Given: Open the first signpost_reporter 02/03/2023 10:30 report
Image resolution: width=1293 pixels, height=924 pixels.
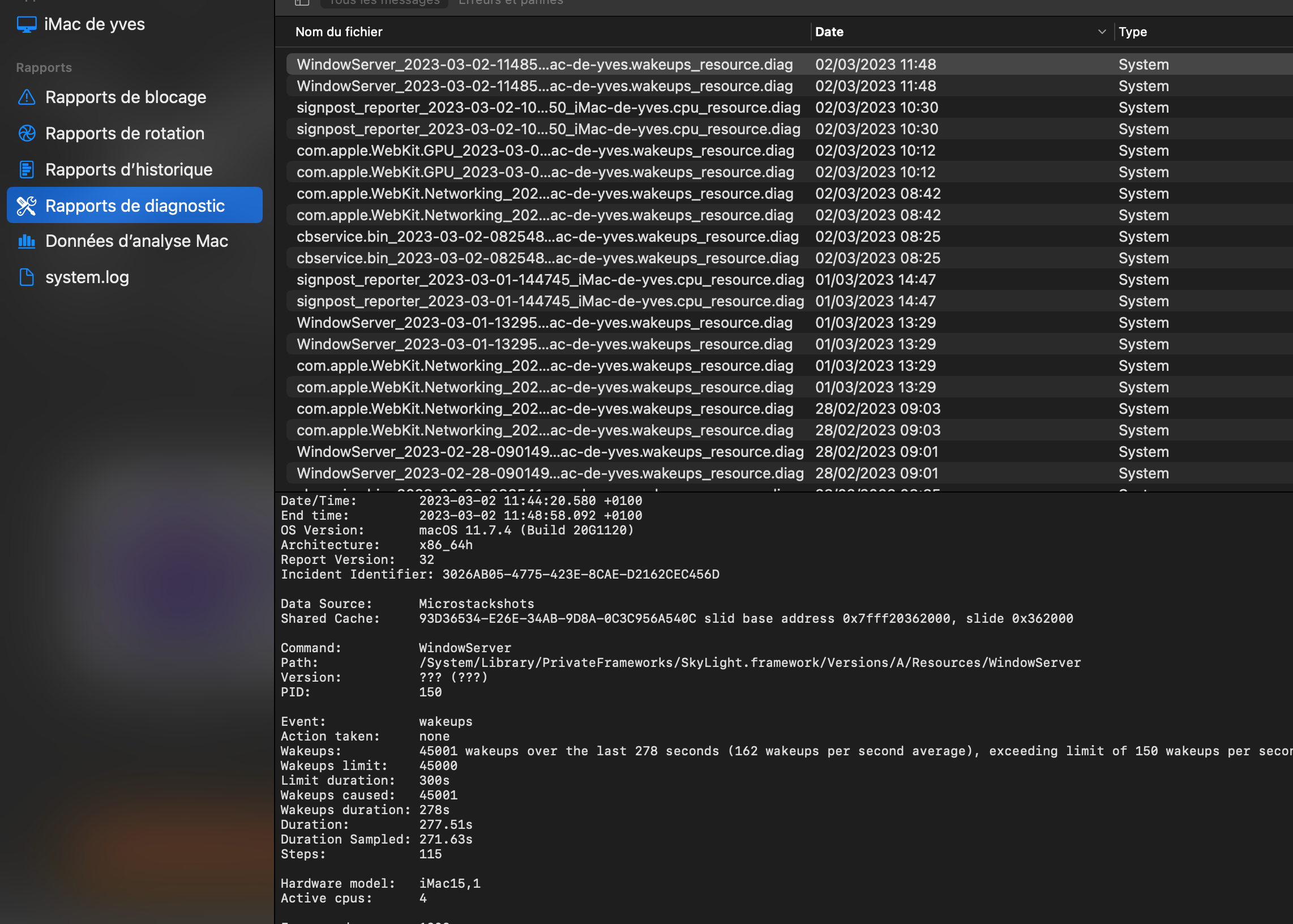Looking at the screenshot, I should (548, 108).
